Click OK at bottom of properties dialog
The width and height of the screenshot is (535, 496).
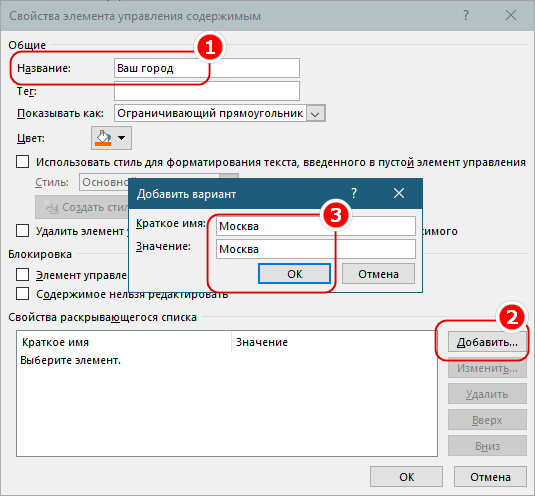click(x=406, y=477)
